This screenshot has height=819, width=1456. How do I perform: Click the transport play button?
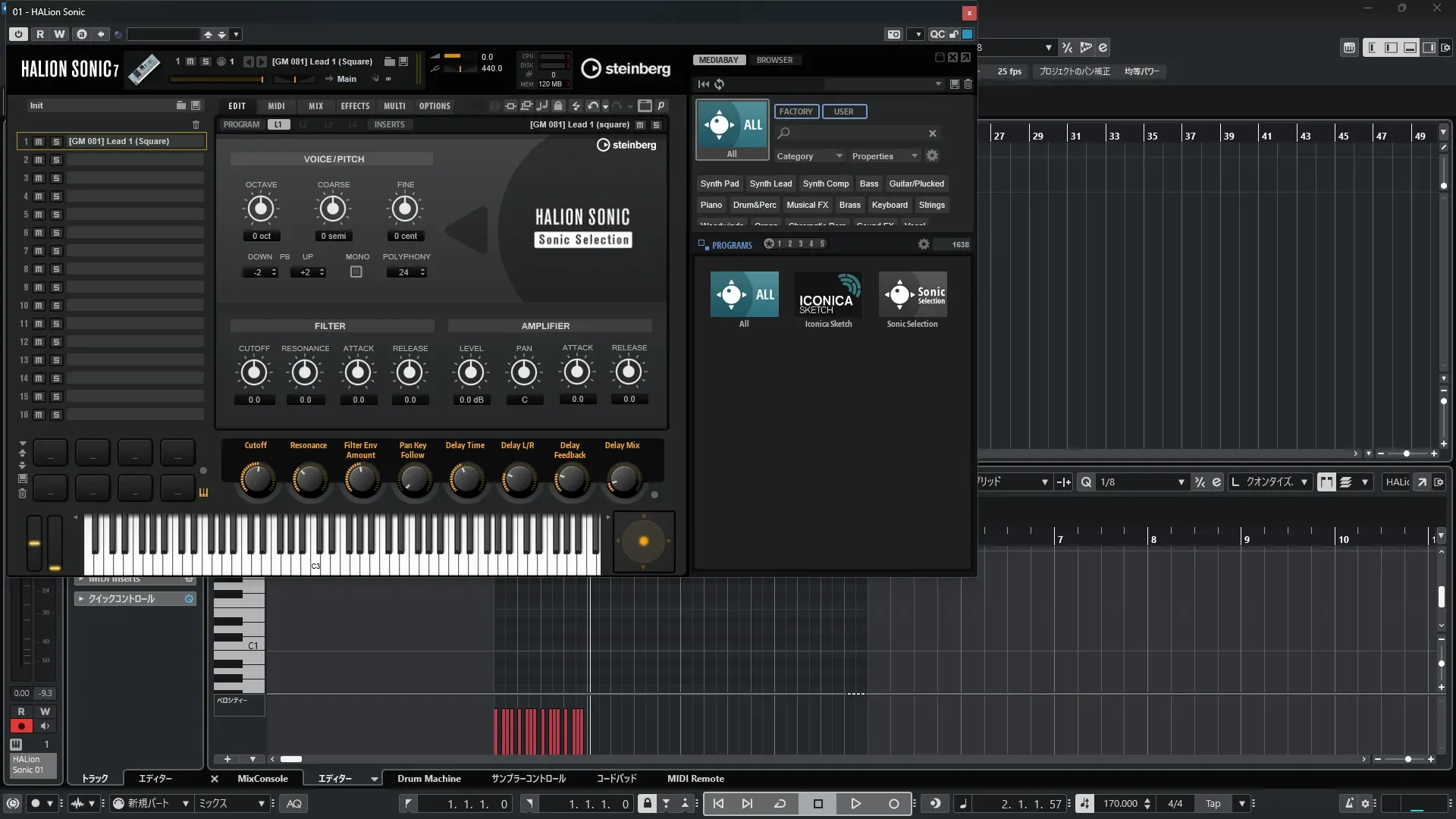[855, 804]
